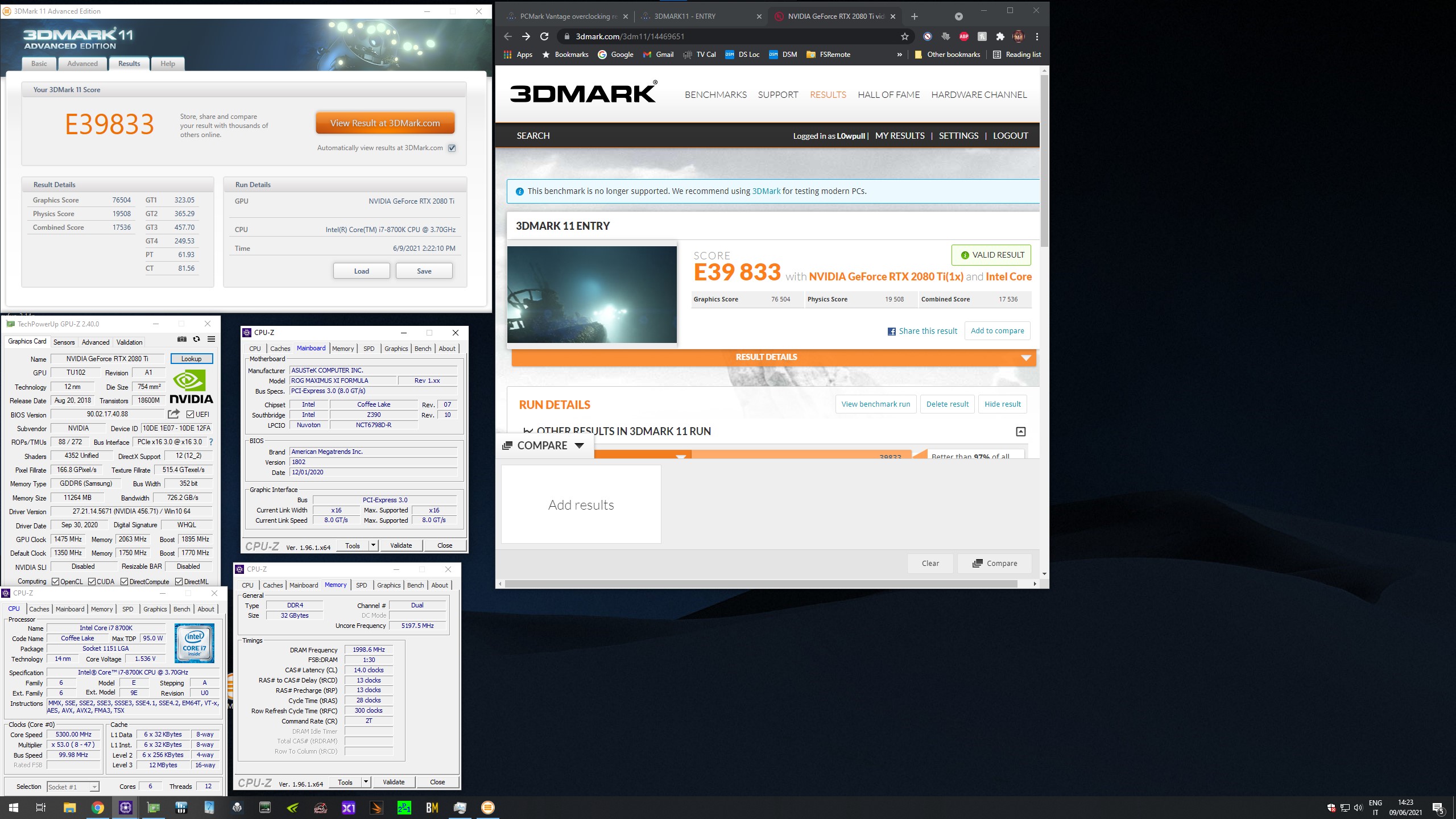This screenshot has width=1456, height=819.
Task: Open the COMPARE dropdown panel
Action: [543, 445]
